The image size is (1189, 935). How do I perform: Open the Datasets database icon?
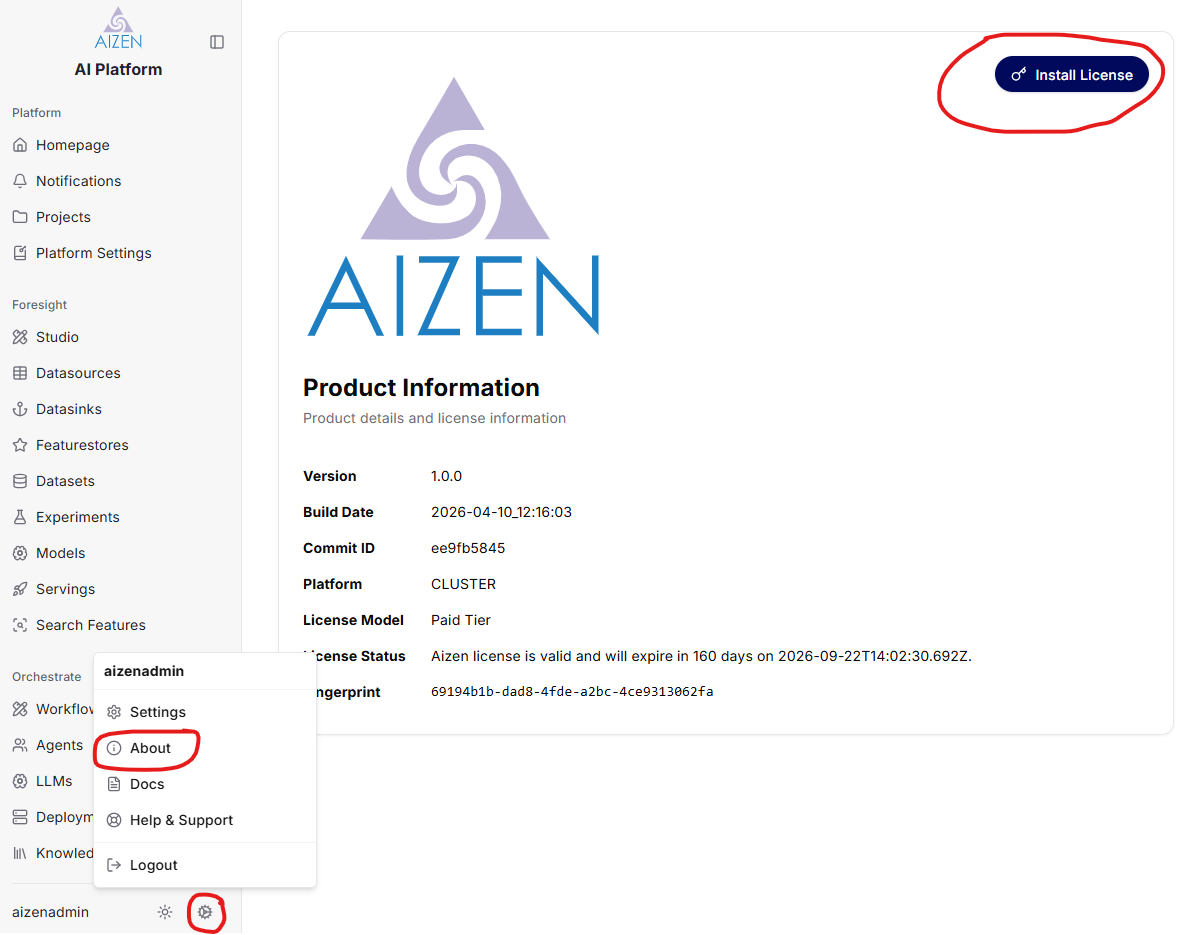[20, 481]
